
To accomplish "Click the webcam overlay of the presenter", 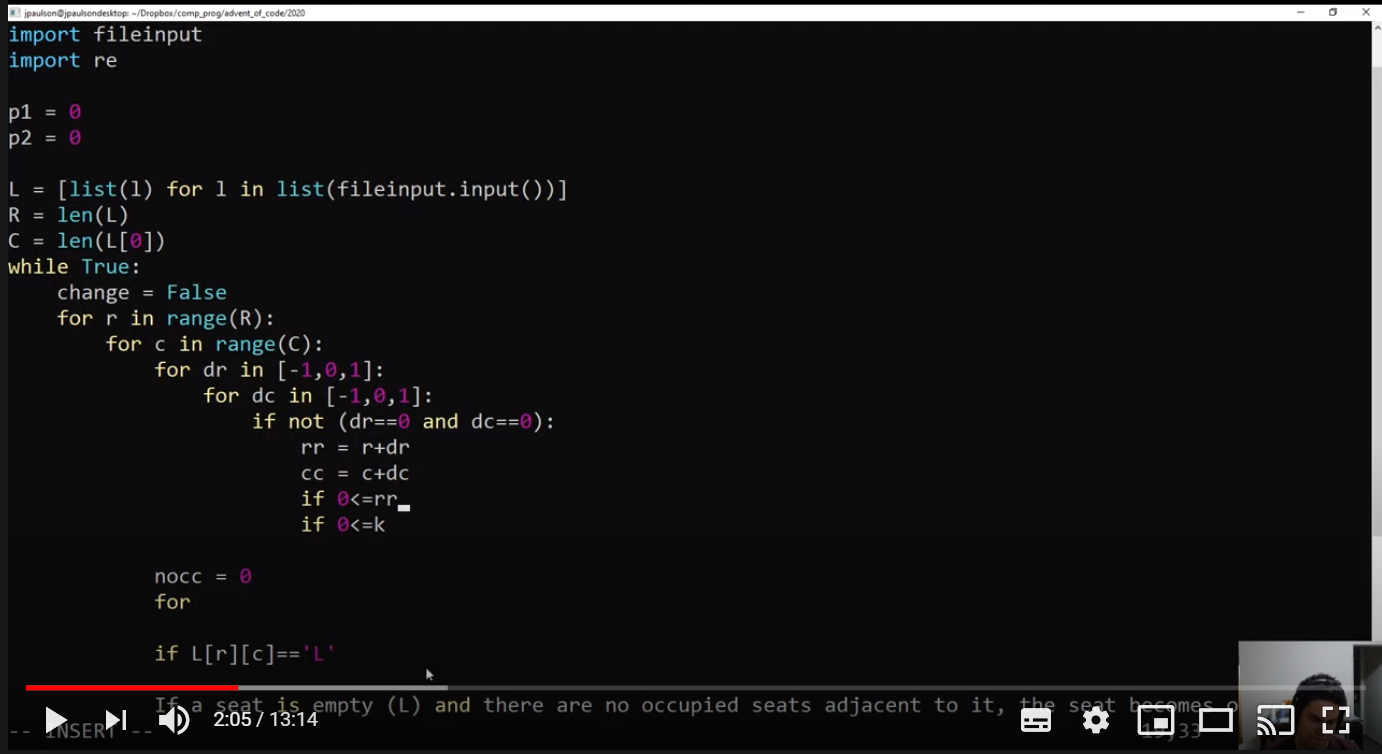I will point(1310,696).
